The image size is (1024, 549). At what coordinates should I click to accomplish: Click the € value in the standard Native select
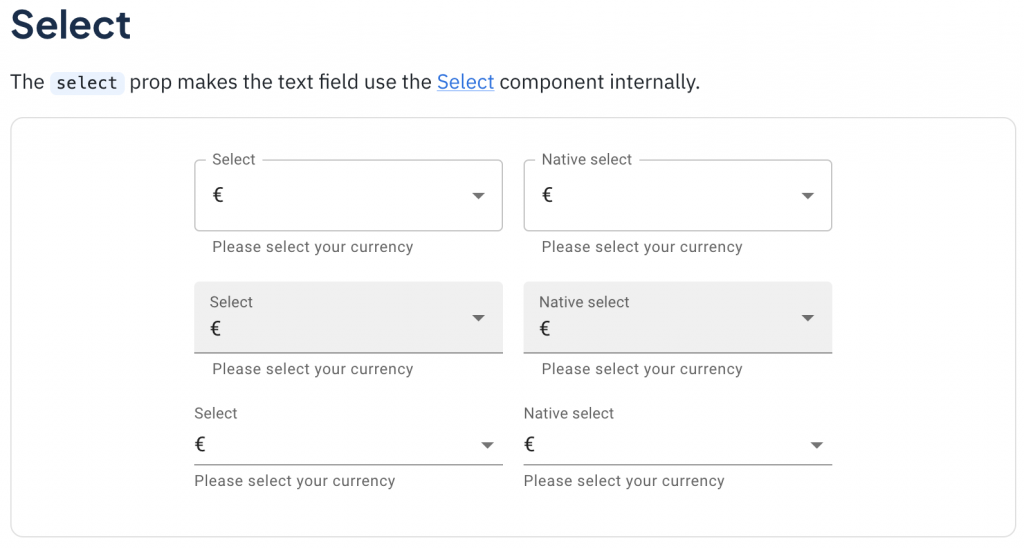(529, 444)
